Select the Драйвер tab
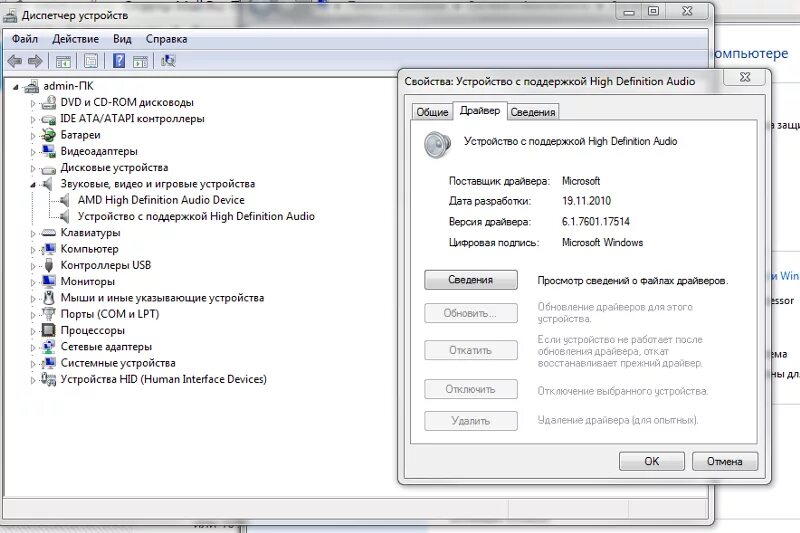This screenshot has width=800, height=533. (x=480, y=111)
